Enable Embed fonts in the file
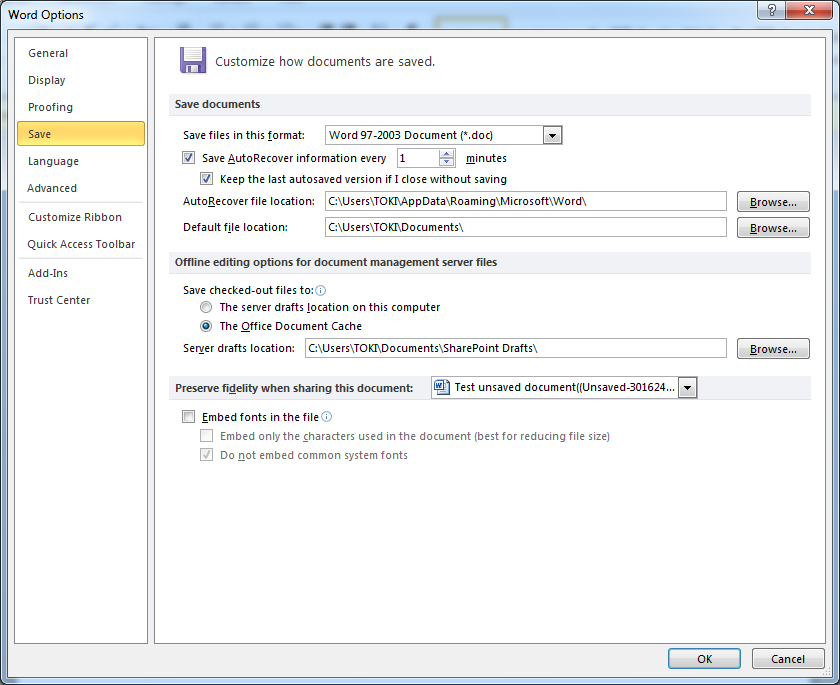The image size is (840, 685). (x=188, y=416)
